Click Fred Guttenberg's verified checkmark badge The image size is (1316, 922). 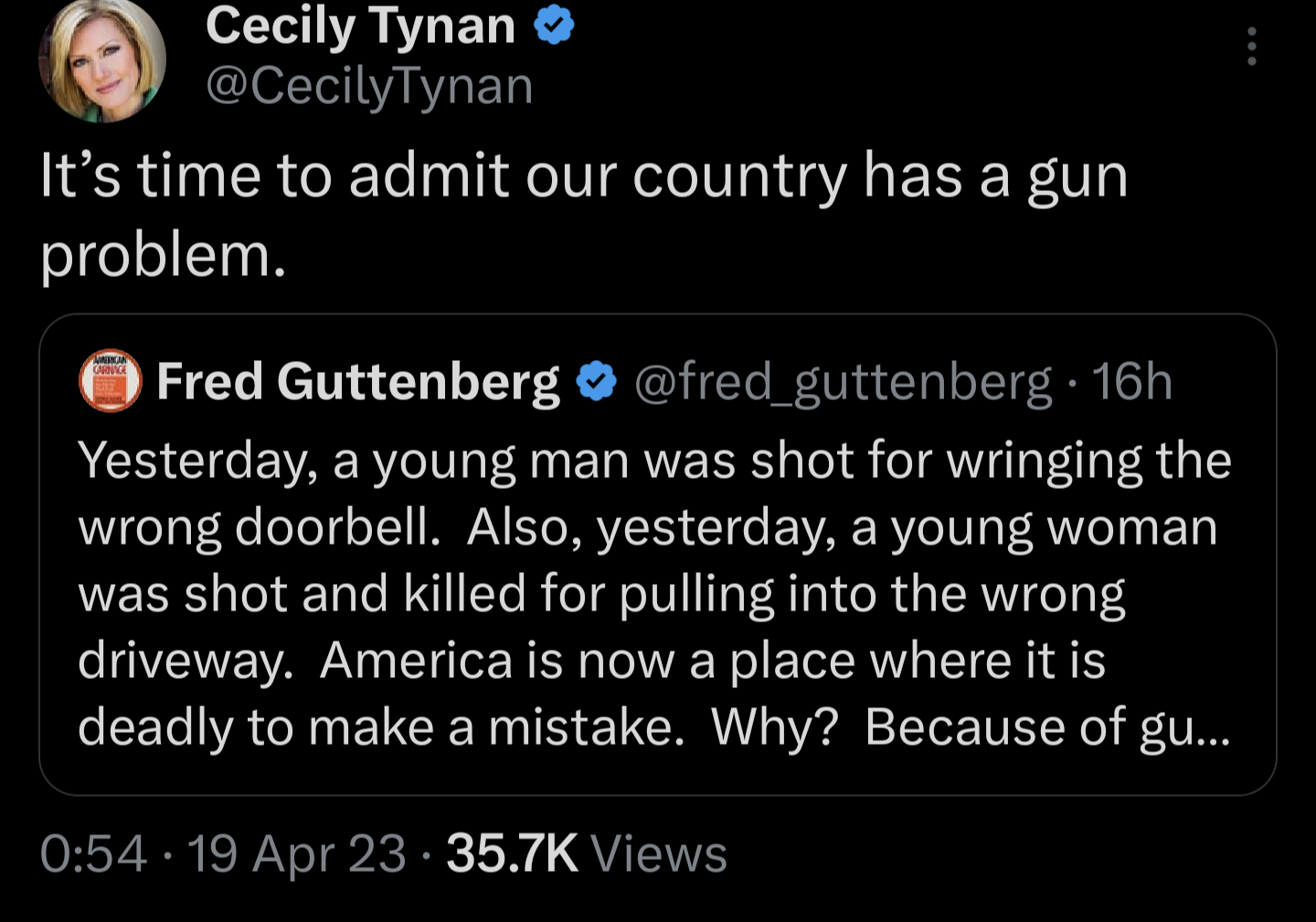pyautogui.click(x=597, y=381)
